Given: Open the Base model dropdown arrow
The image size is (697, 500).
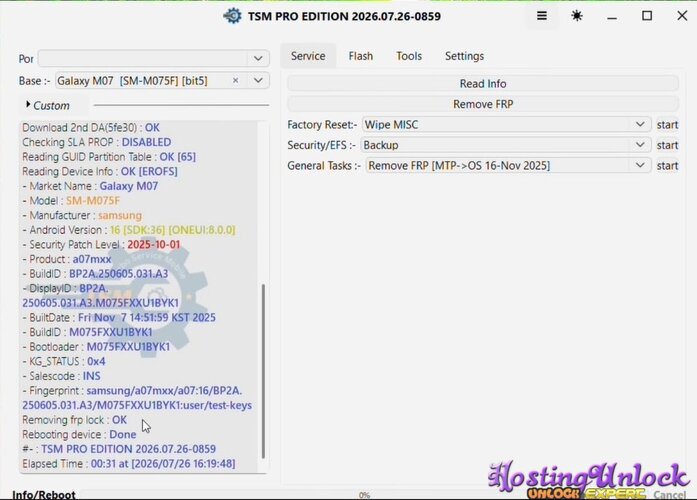Looking at the screenshot, I should coord(258,80).
